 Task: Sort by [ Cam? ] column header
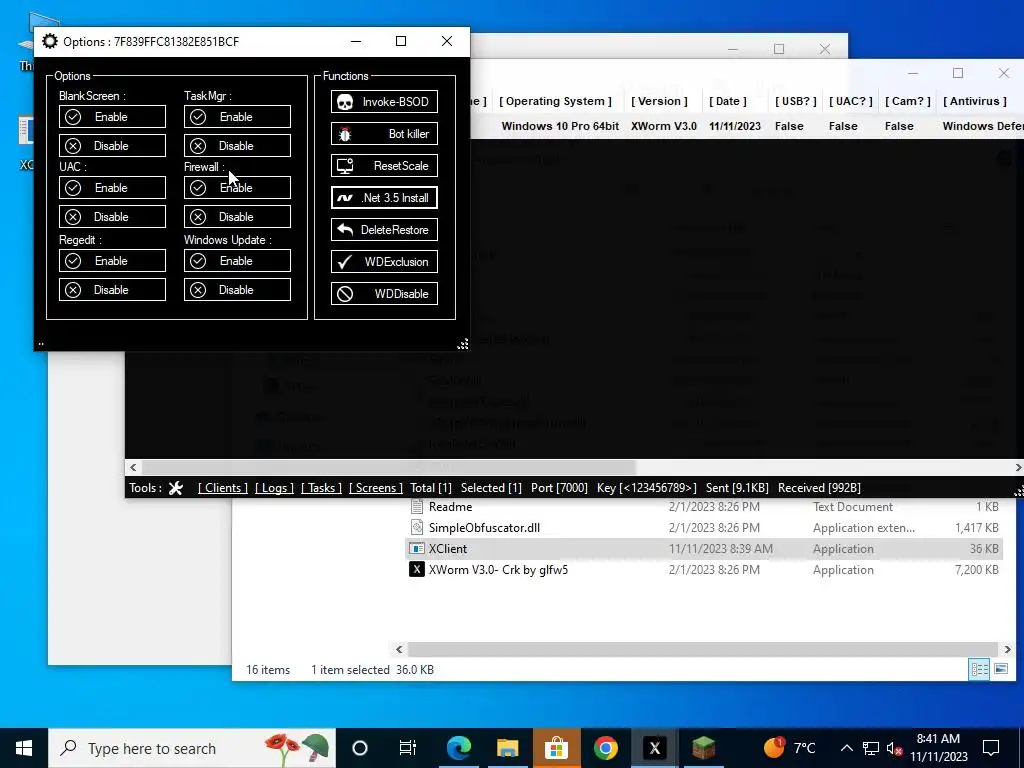click(908, 101)
